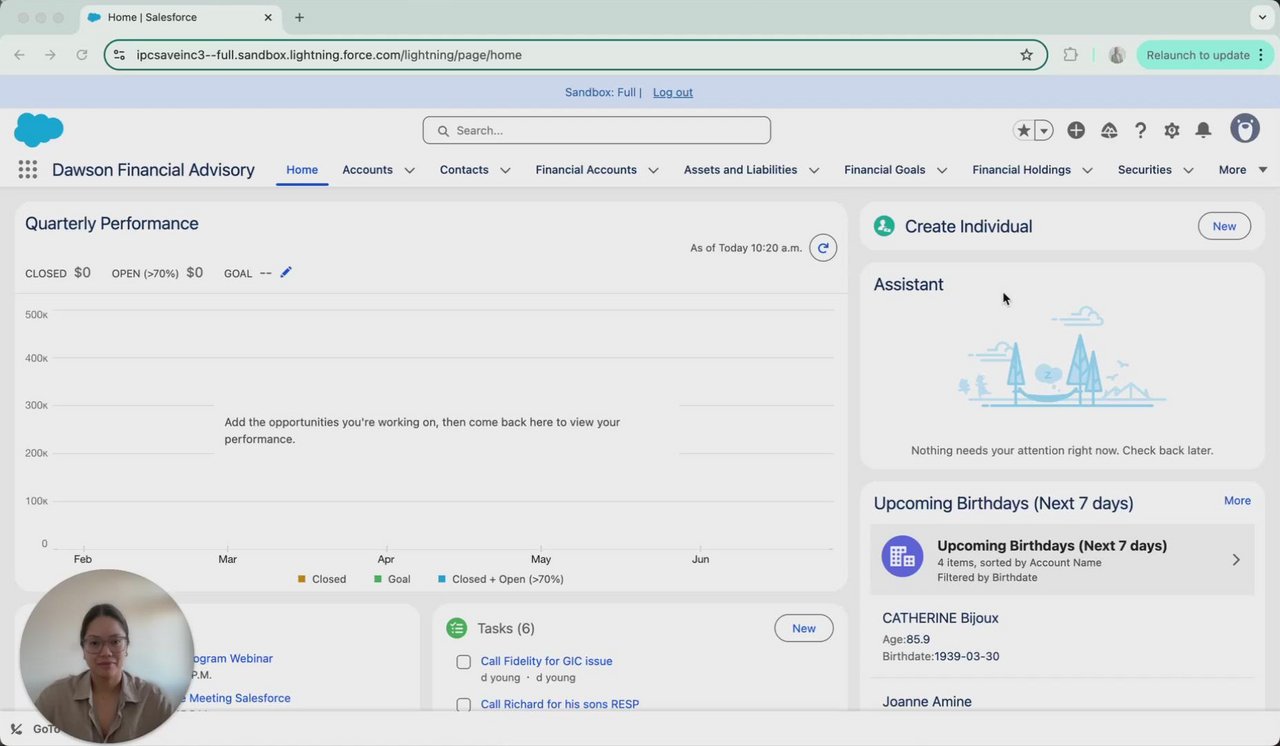Image resolution: width=1280 pixels, height=746 pixels.
Task: Switch to the Contacts tab
Action: coord(464,170)
